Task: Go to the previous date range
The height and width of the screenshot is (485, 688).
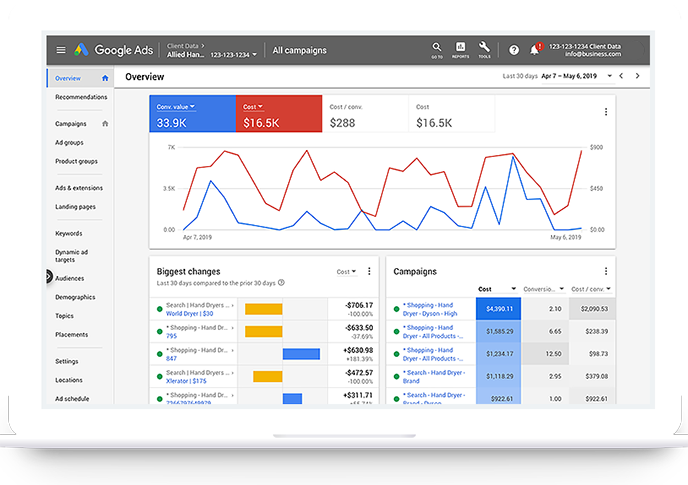Action: click(621, 76)
